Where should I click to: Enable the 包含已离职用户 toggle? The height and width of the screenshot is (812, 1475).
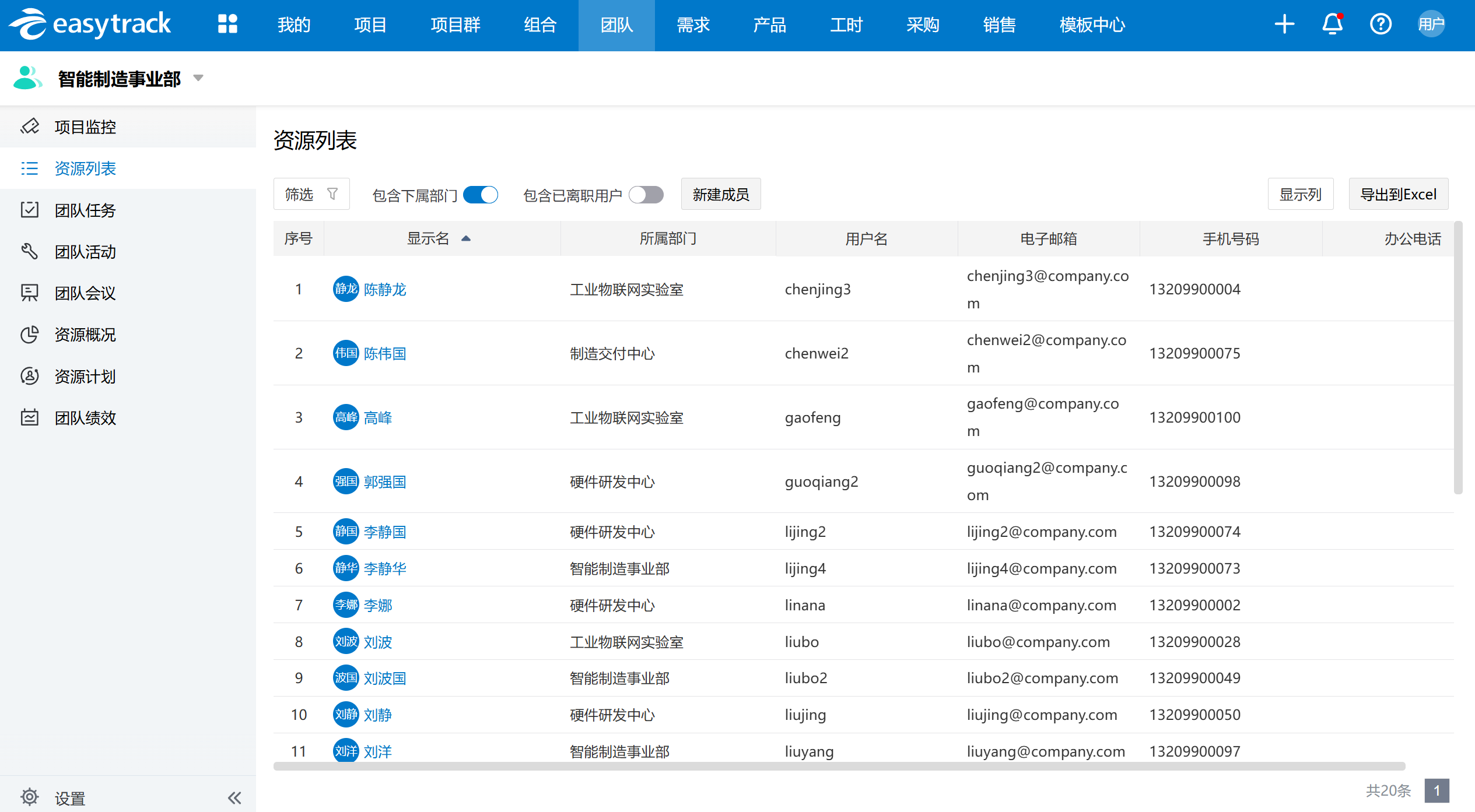pyautogui.click(x=646, y=194)
